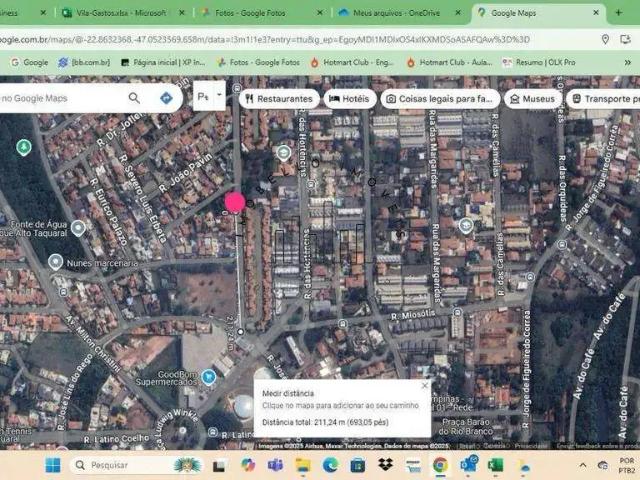640x480 pixels.
Task: Select the Transporte público filter chip
Action: tap(603, 99)
